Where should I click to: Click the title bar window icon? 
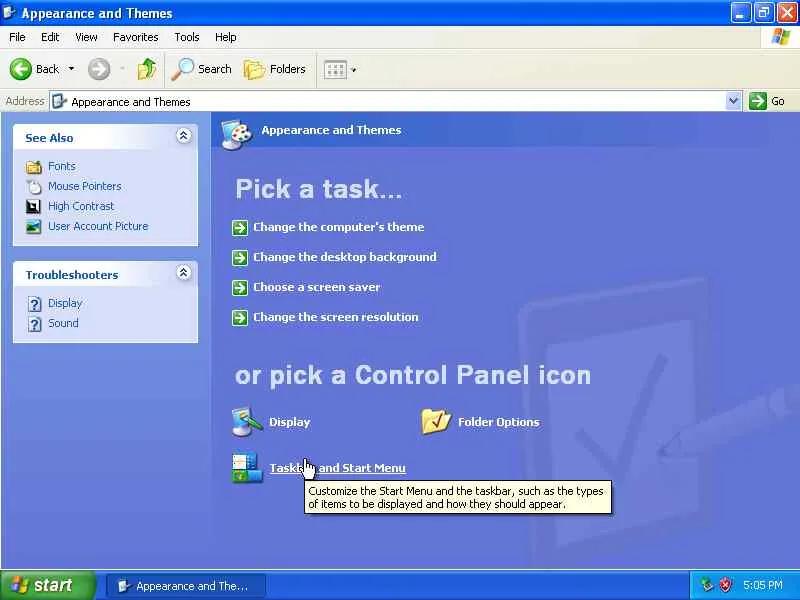tap(9, 12)
